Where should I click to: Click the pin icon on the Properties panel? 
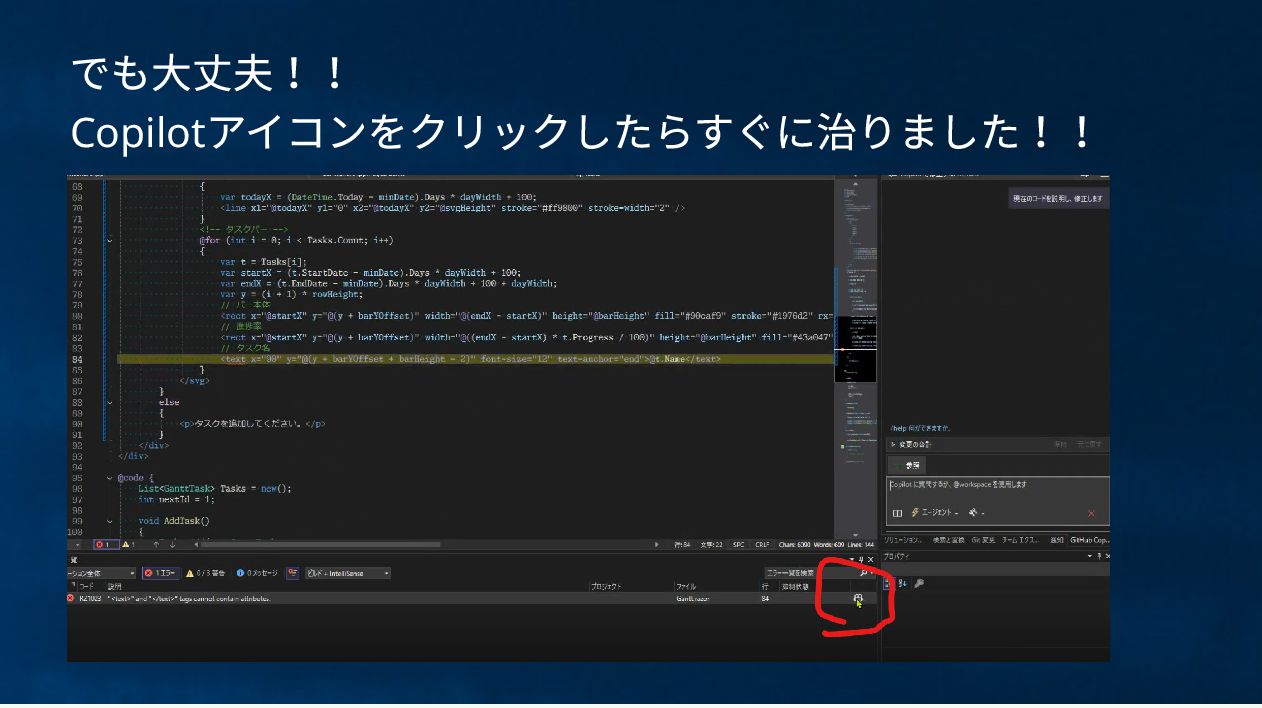(1098, 556)
